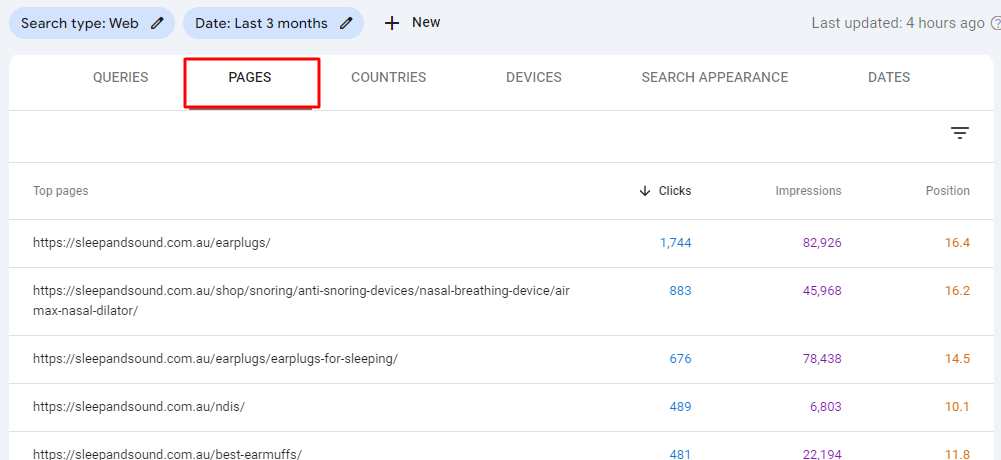1001x460 pixels.
Task: Click the plus icon beside New
Action: (x=392, y=24)
